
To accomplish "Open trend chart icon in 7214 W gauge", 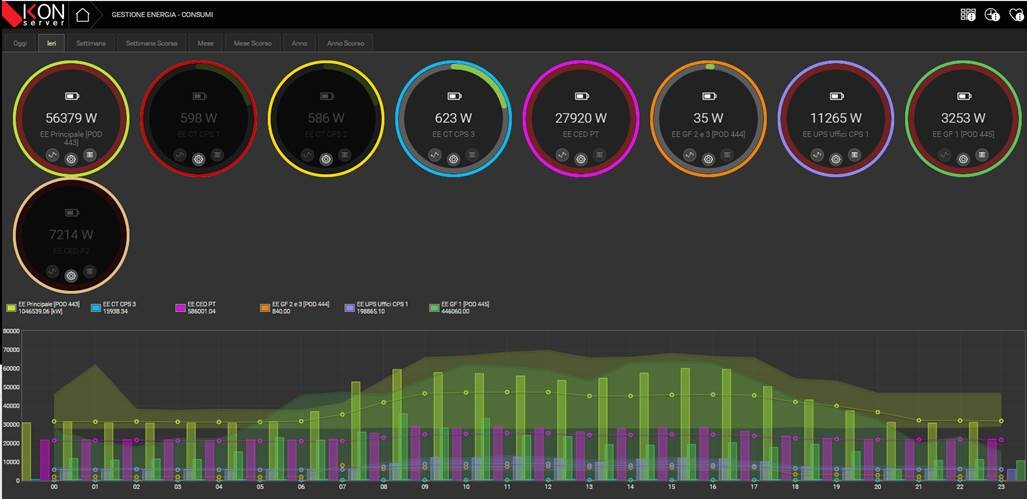I will click(x=53, y=271).
